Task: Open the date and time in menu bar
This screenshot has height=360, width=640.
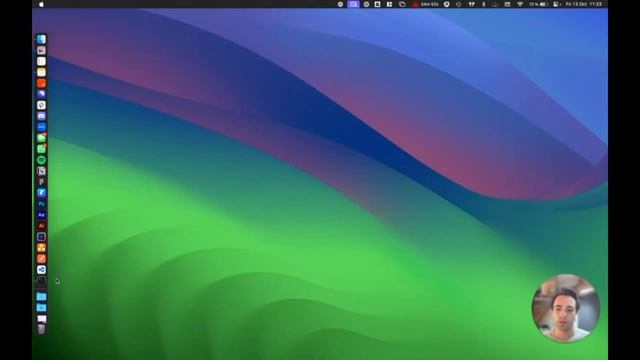Action: (584, 4)
